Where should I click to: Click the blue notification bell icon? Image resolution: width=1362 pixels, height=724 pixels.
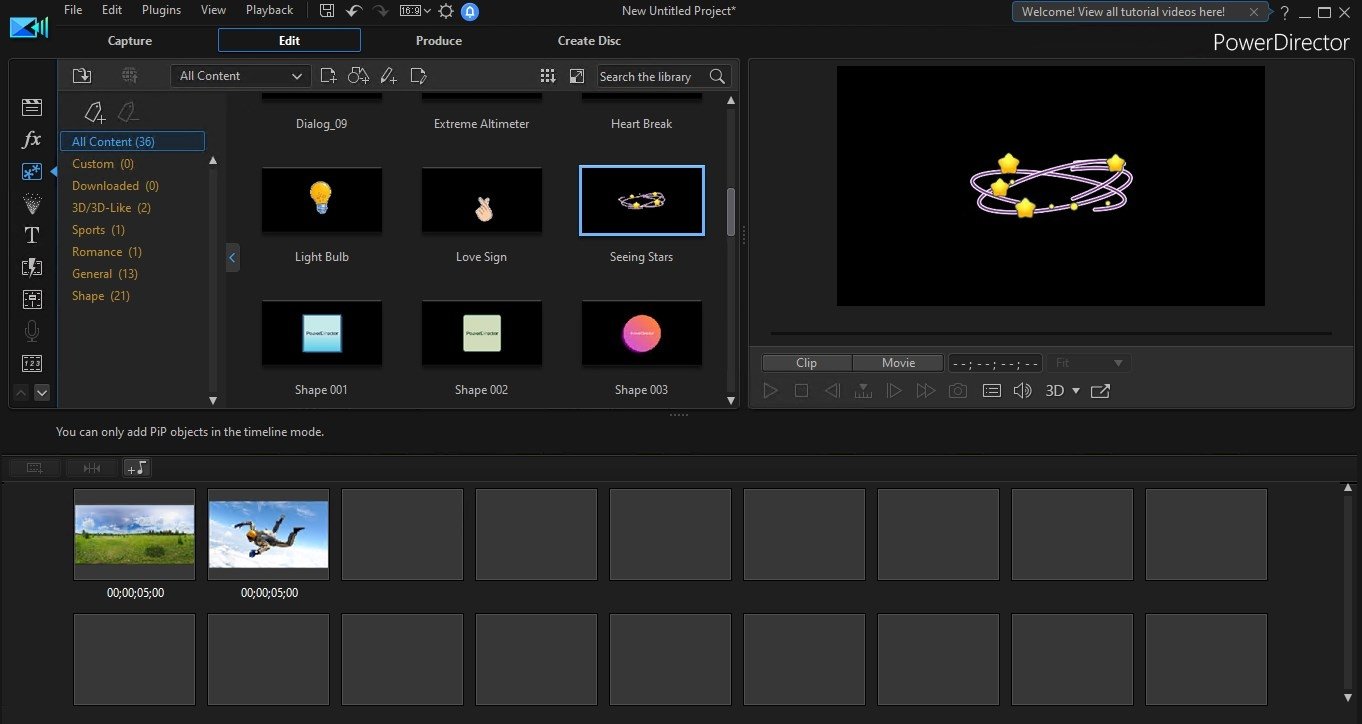coord(470,11)
